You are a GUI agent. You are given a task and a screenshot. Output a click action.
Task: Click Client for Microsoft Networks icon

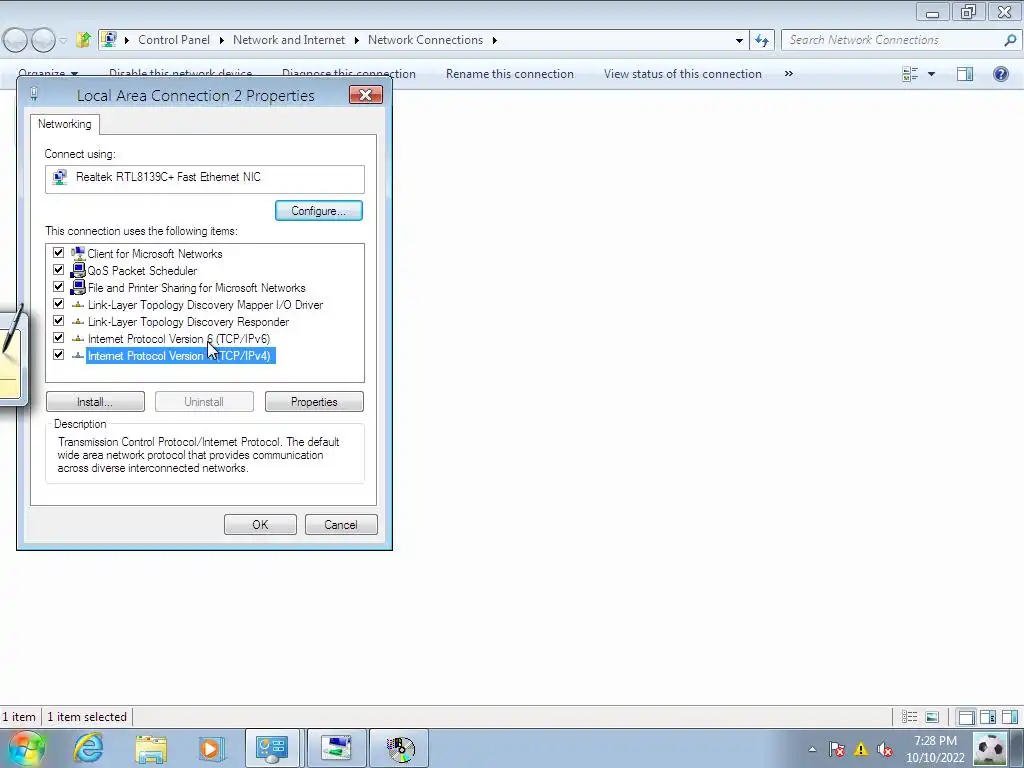(x=78, y=253)
